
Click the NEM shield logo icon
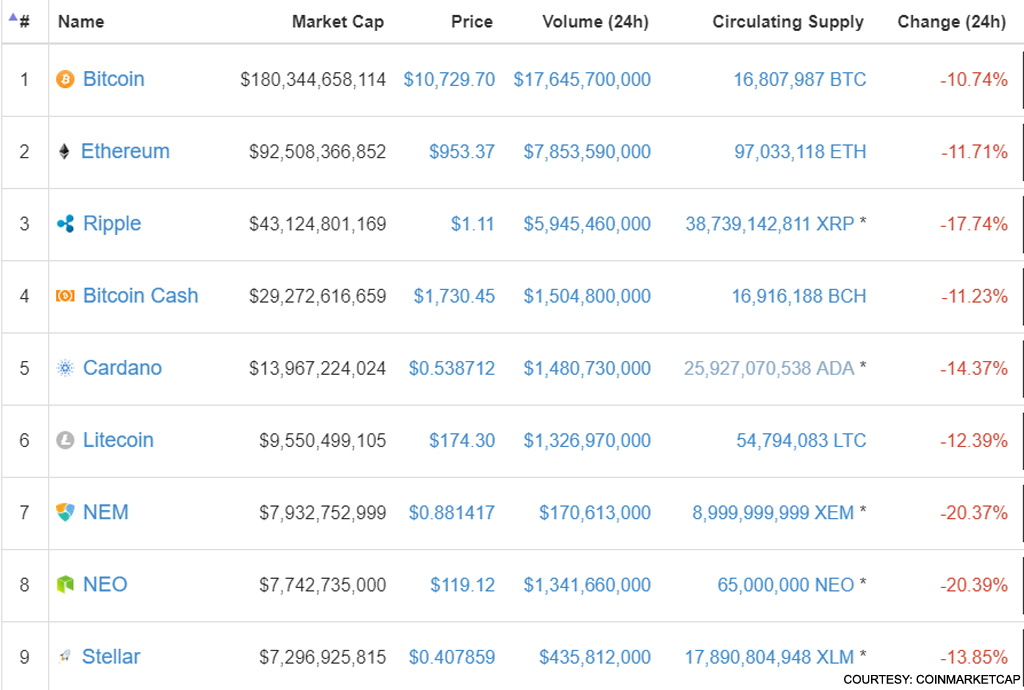[65, 512]
